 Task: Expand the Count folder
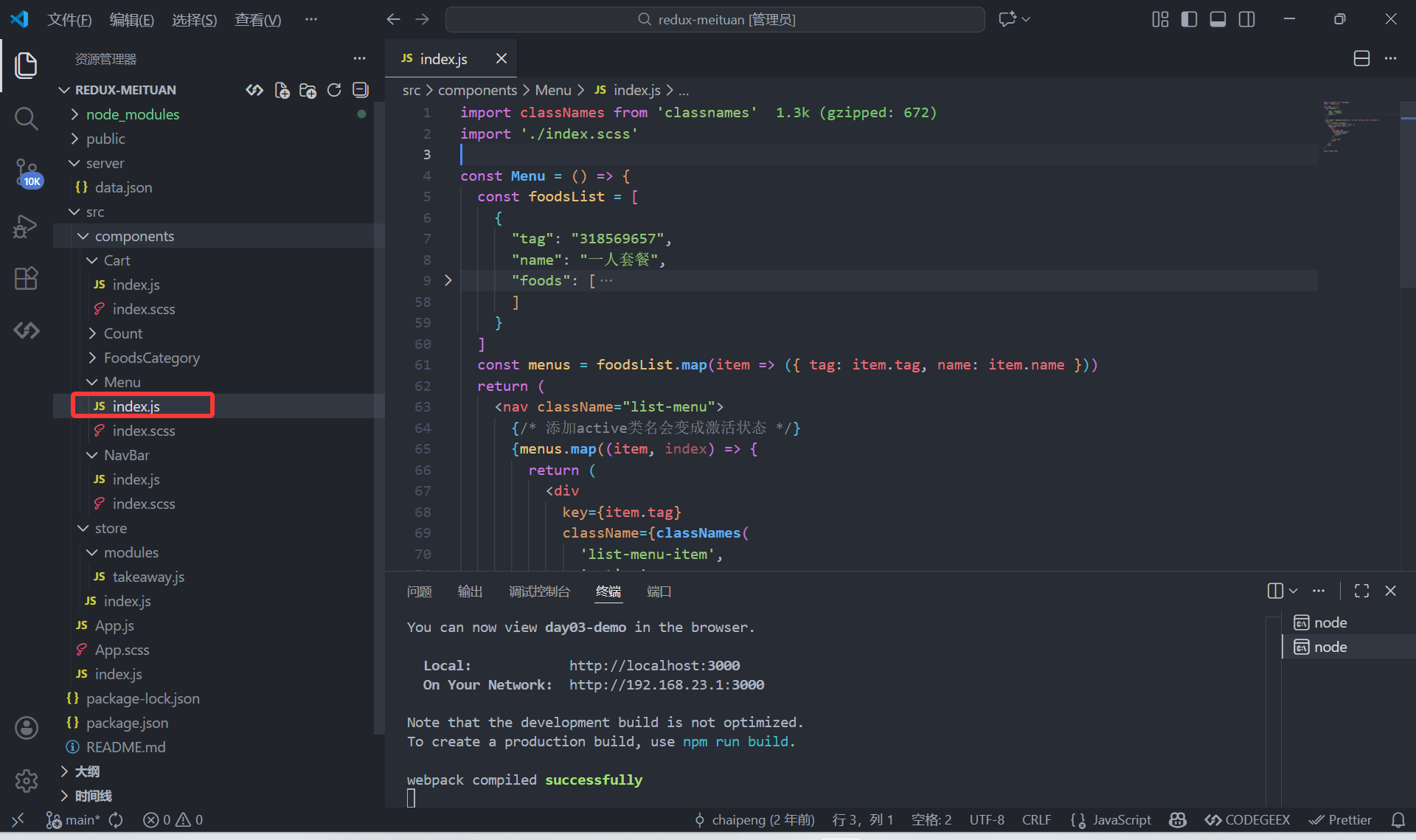pos(122,333)
